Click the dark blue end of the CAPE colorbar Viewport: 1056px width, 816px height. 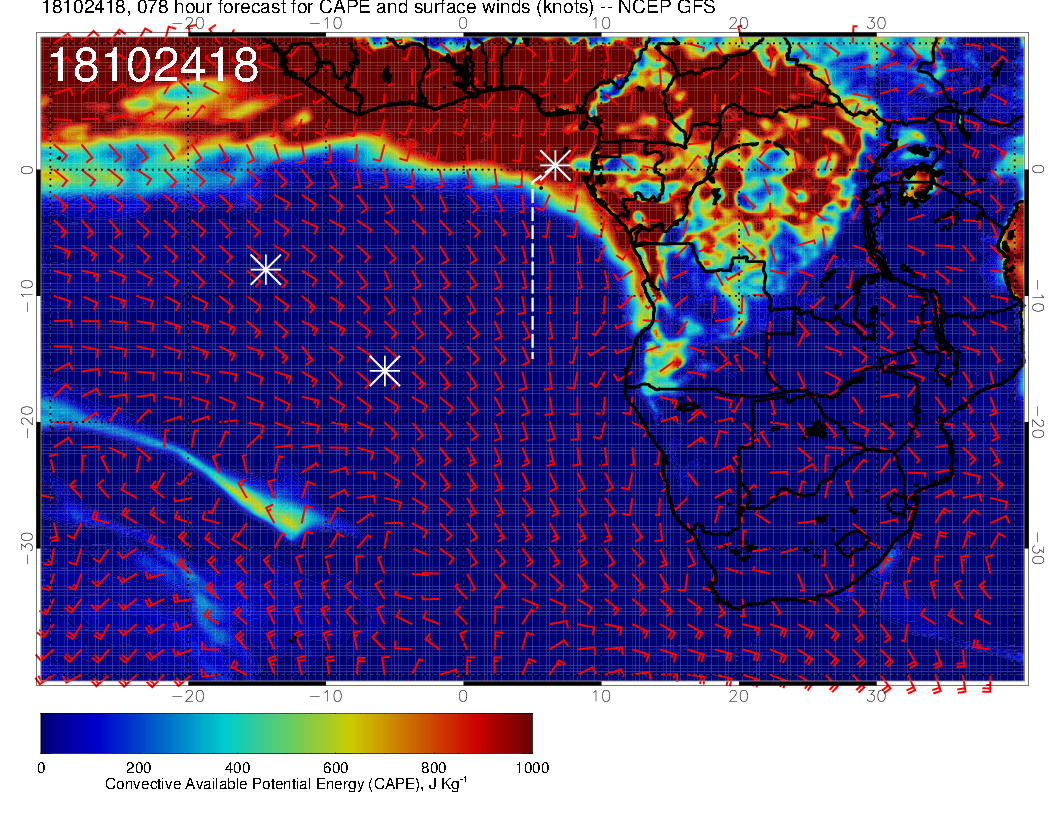[50, 733]
